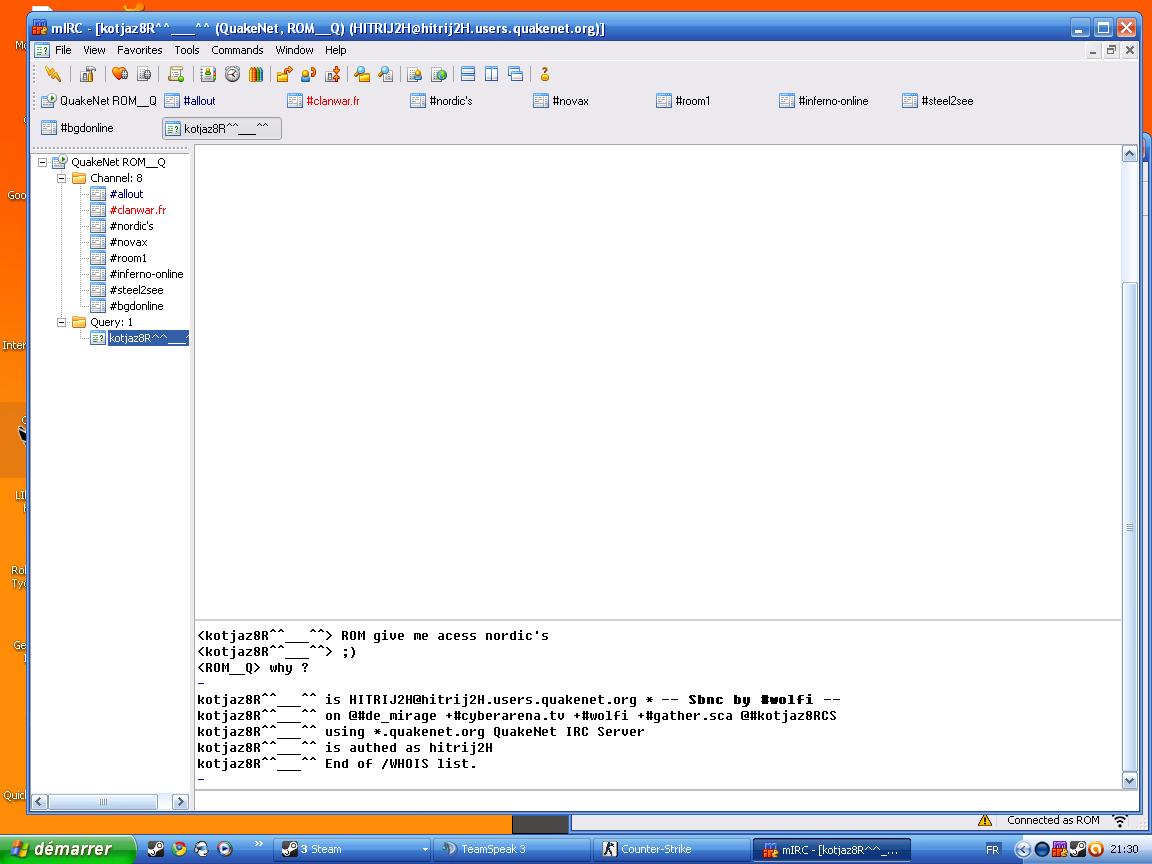Click the Connect lightning bolt icon
The height and width of the screenshot is (864, 1152).
point(53,74)
